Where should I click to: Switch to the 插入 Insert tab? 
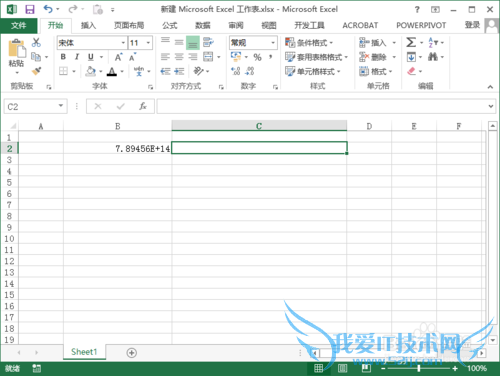click(x=88, y=25)
